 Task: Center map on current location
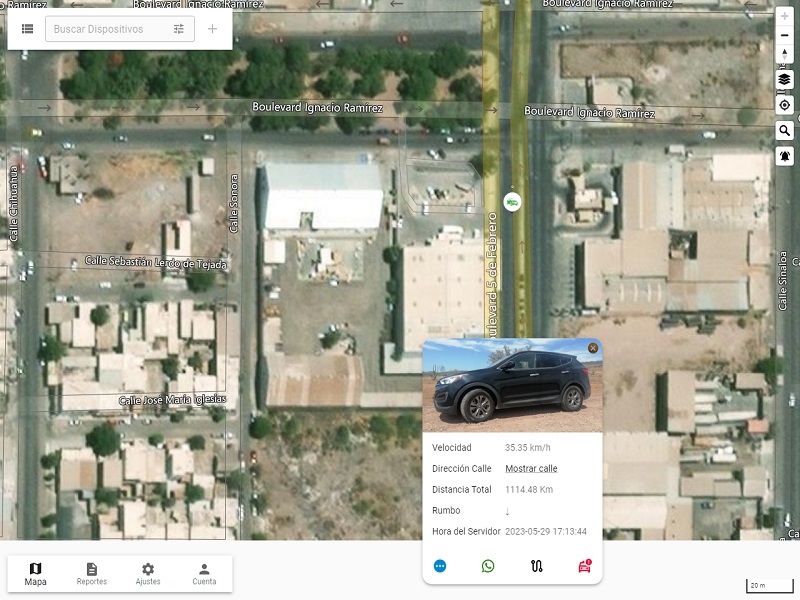click(x=784, y=104)
